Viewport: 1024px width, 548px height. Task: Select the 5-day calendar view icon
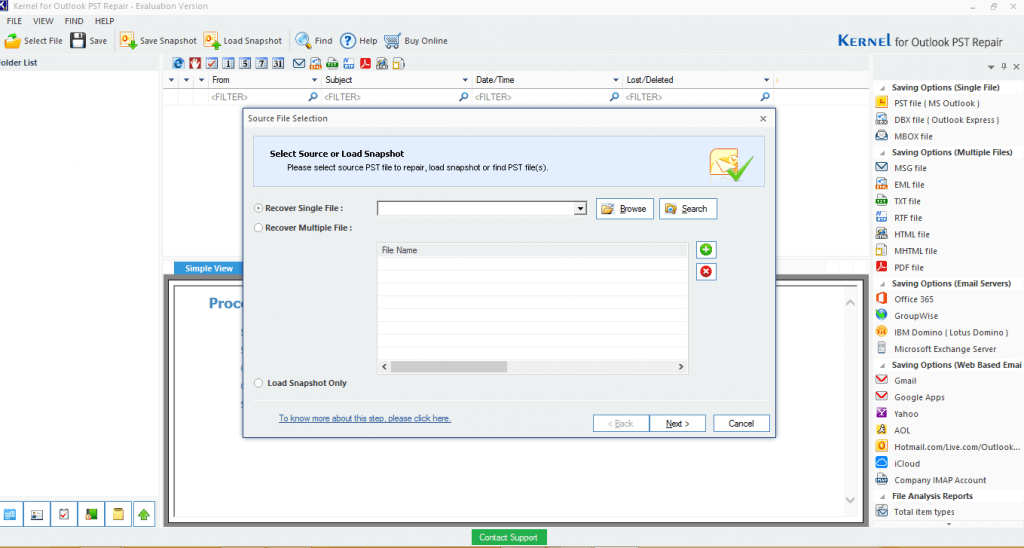coord(245,63)
